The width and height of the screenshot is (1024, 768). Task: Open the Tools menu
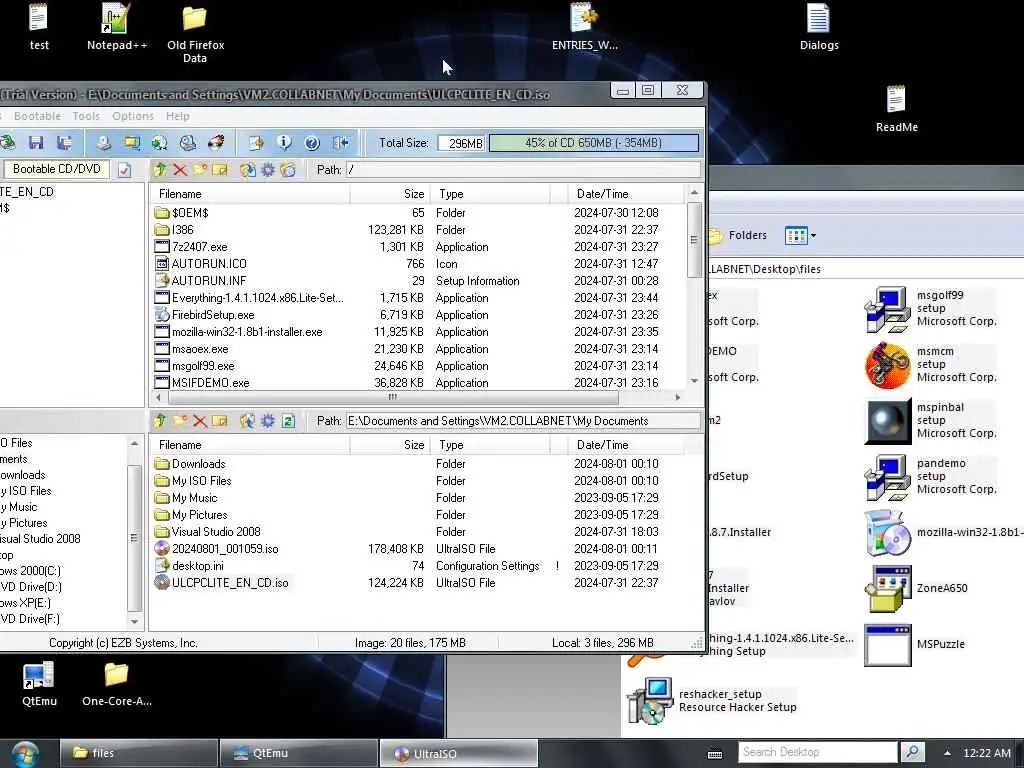click(86, 116)
